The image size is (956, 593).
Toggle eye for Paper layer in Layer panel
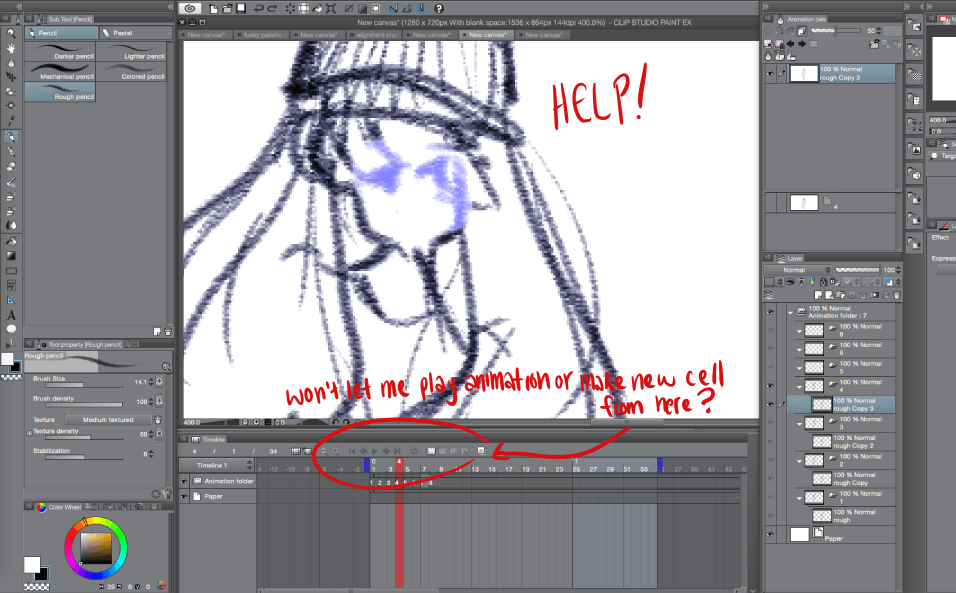tap(770, 534)
